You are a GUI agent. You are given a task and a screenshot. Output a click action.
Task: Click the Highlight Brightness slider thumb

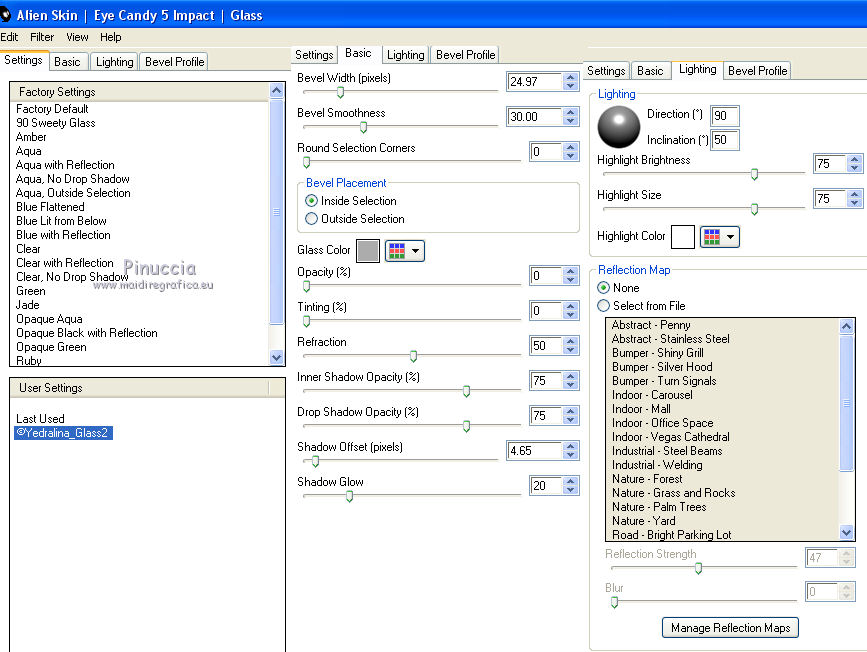point(754,174)
